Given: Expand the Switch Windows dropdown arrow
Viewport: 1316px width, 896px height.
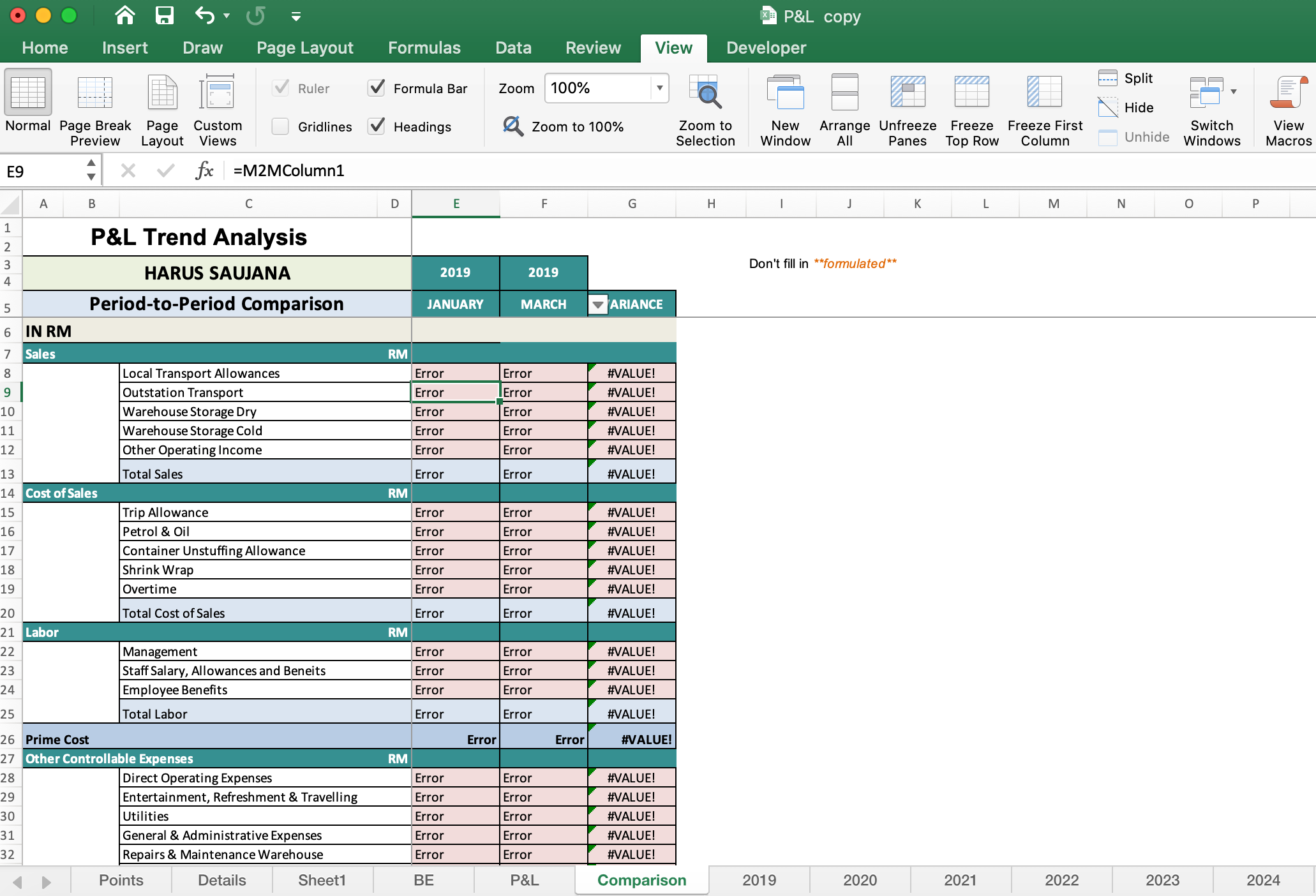Looking at the screenshot, I should pos(1234,92).
